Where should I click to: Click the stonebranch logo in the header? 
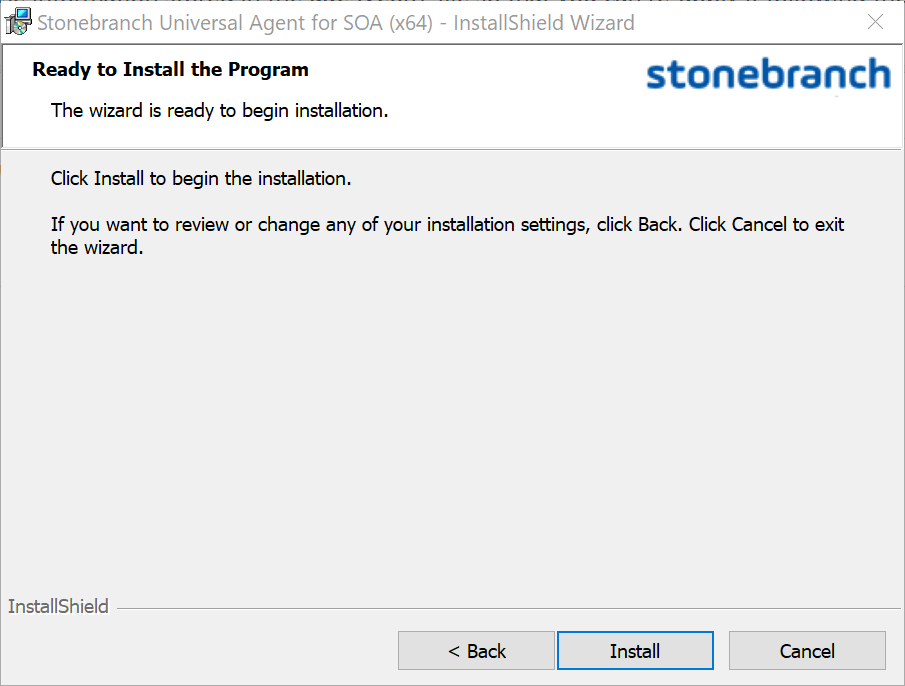(x=767, y=75)
